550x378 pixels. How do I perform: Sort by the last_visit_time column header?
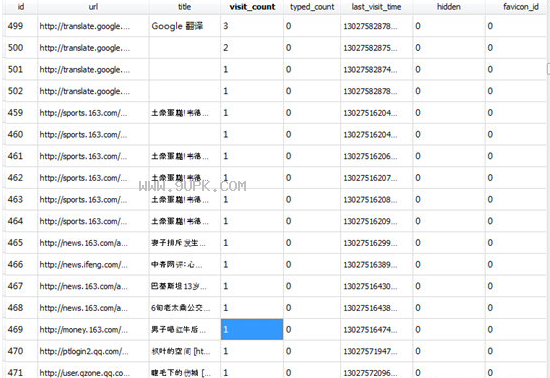tap(376, 7)
